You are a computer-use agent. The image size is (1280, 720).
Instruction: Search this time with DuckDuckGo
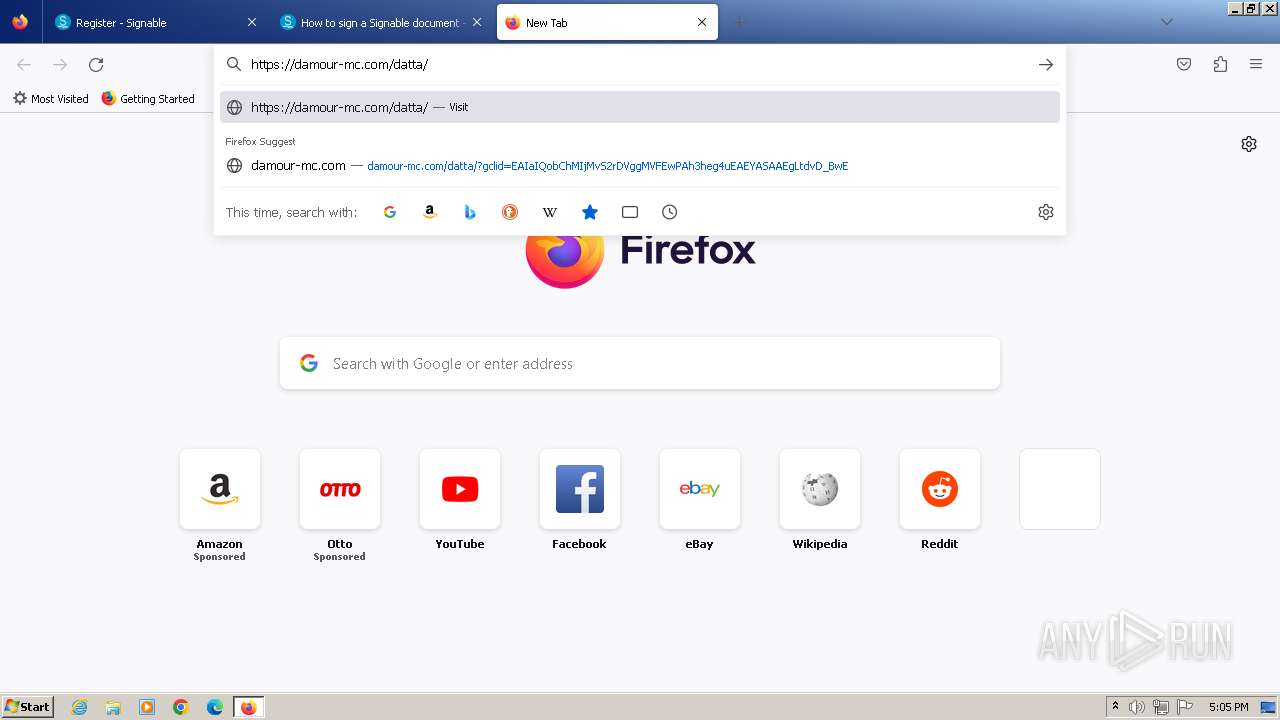[510, 212]
